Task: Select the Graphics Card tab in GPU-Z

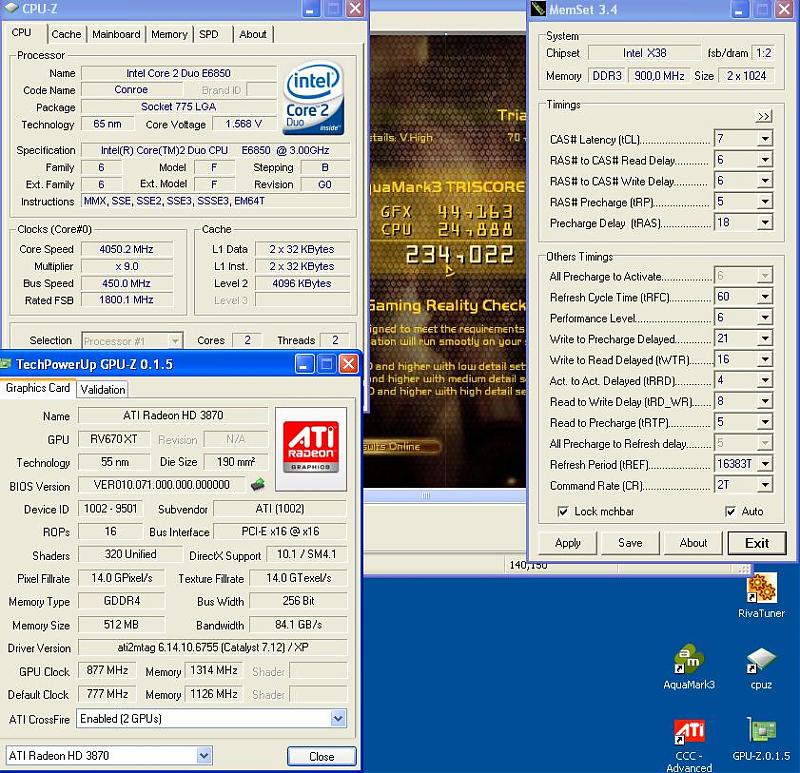Action: [38, 388]
